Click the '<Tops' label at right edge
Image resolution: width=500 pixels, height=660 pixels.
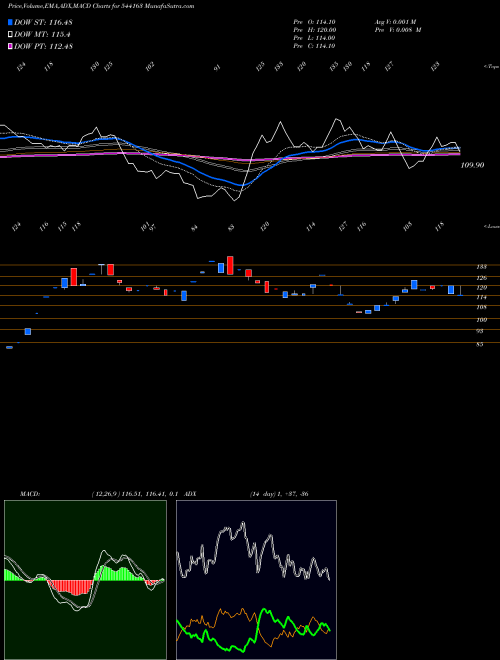pyautogui.click(x=490, y=67)
